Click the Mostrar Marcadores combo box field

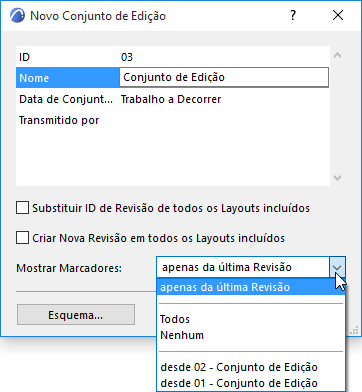[251, 267]
